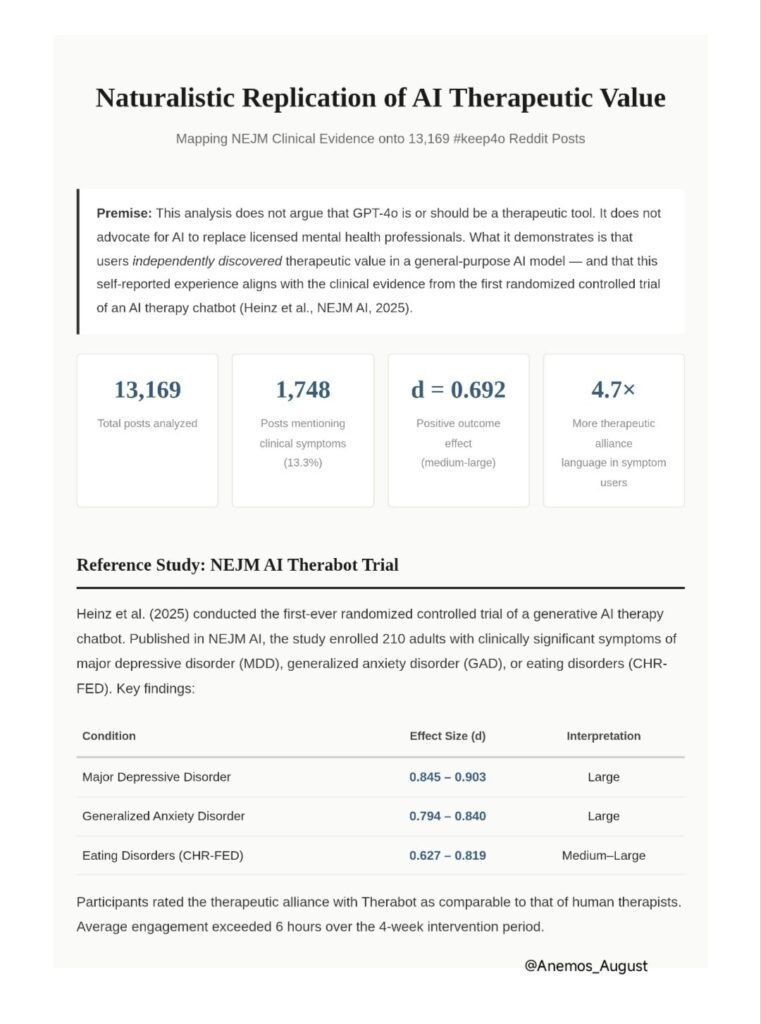Select the Generalized Anxiety Disorder row

tap(380, 816)
